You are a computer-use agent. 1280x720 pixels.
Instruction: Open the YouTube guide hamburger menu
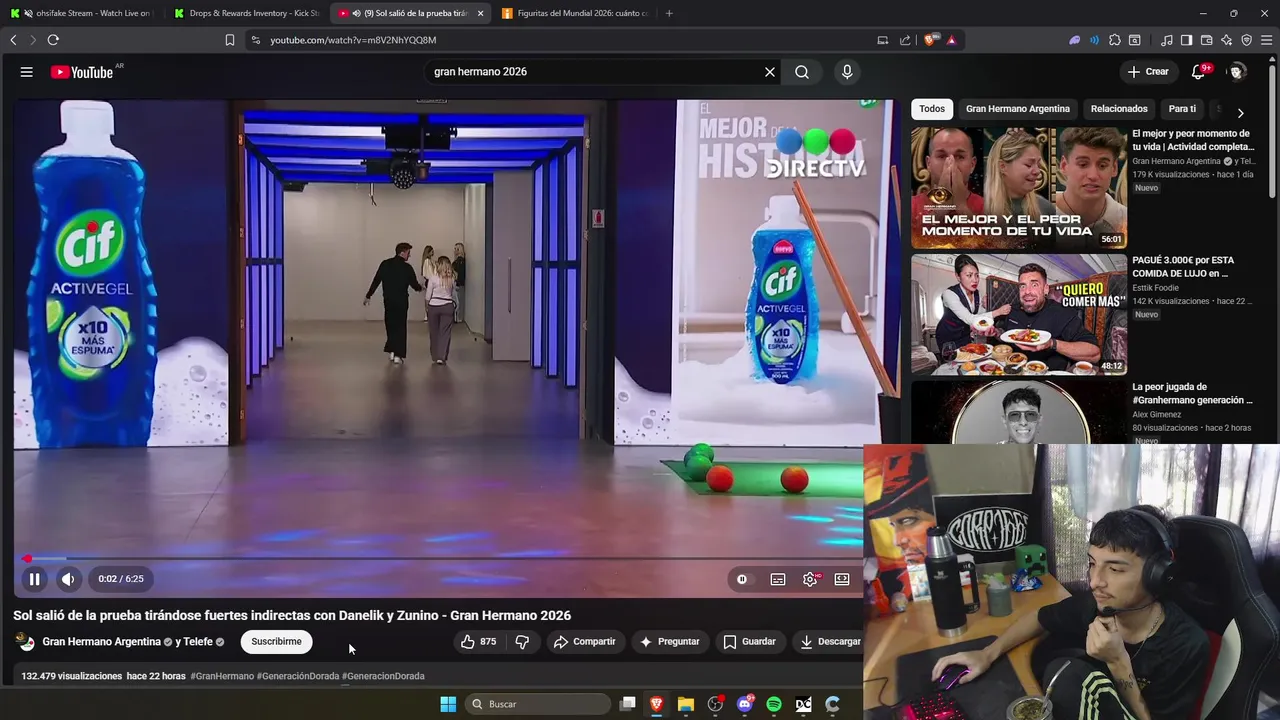pos(27,72)
